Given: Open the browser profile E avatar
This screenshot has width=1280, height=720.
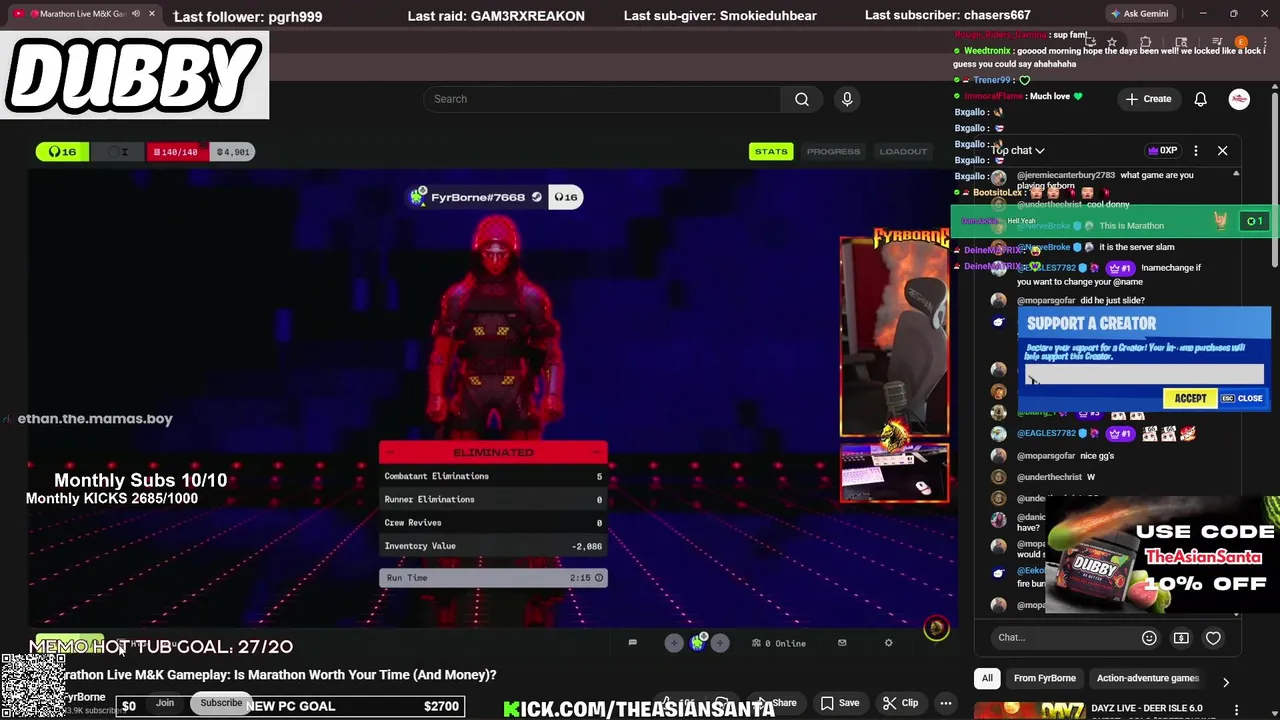Looking at the screenshot, I should pyautogui.click(x=1241, y=42).
